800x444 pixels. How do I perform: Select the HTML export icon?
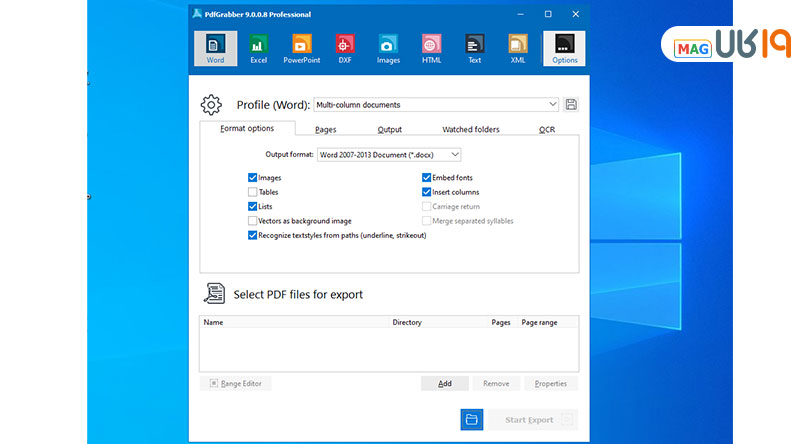click(431, 48)
